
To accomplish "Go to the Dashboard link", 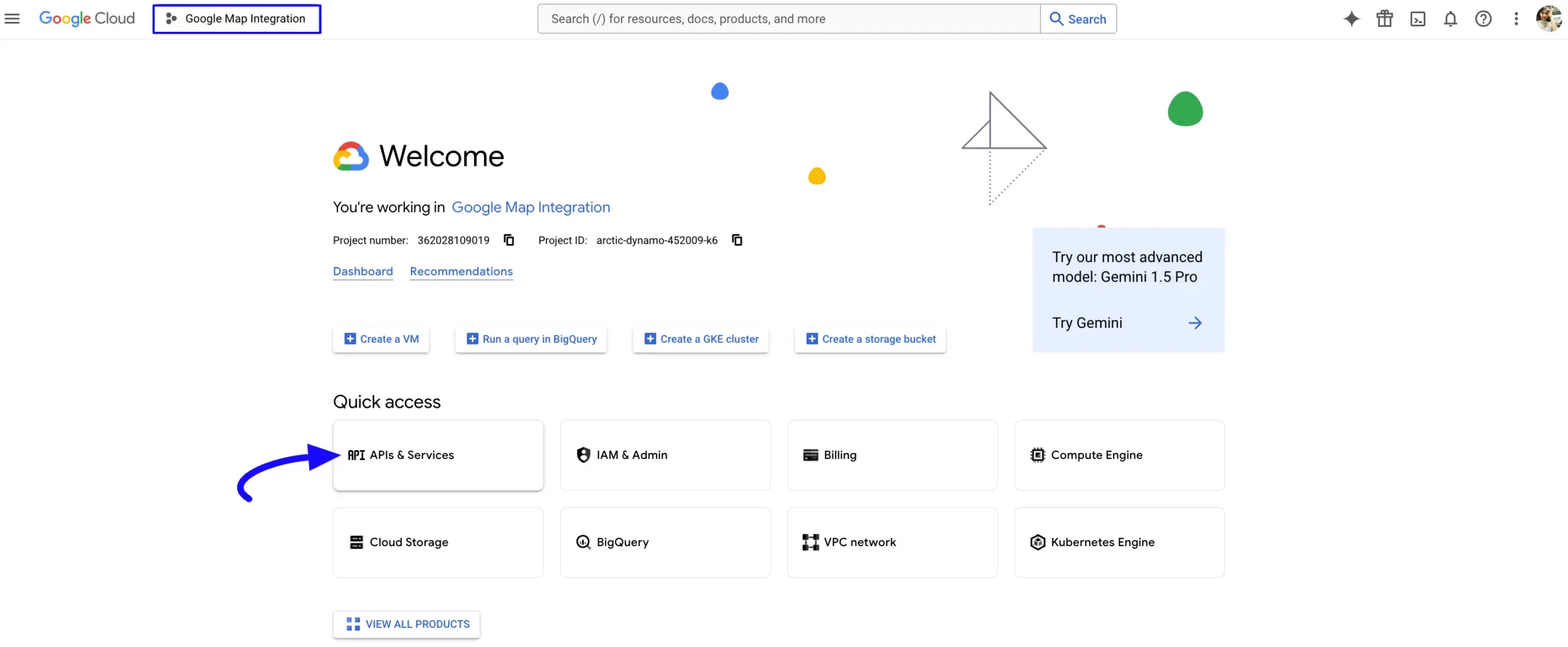I will tap(363, 271).
